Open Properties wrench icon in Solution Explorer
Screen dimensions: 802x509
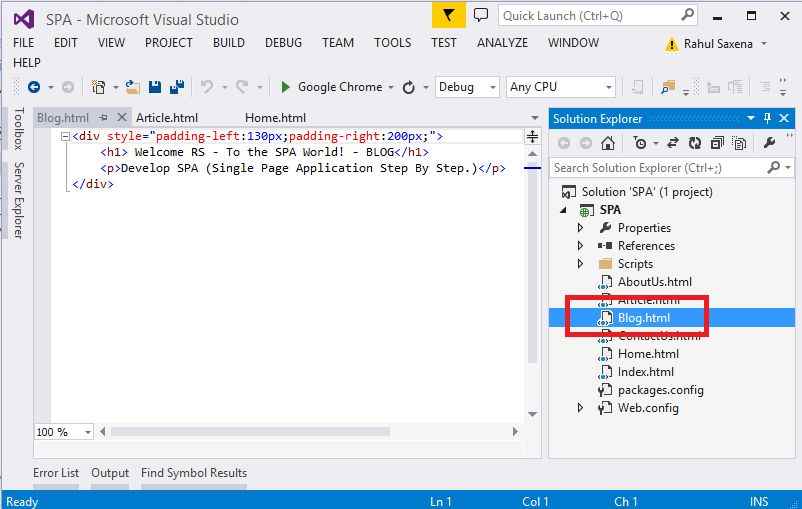click(x=769, y=143)
